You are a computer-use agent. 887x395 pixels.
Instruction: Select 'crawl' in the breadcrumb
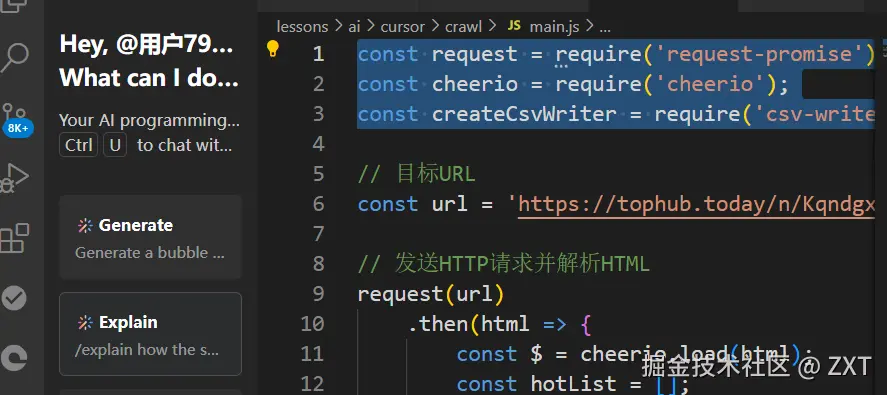point(463,27)
